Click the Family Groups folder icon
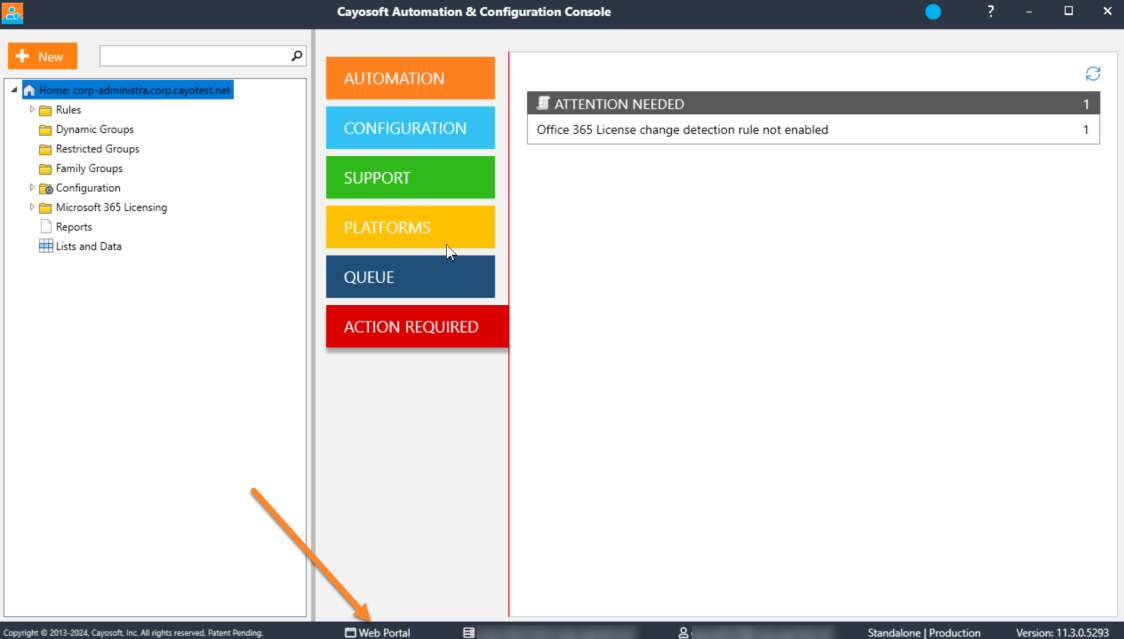1124x639 pixels. point(45,168)
